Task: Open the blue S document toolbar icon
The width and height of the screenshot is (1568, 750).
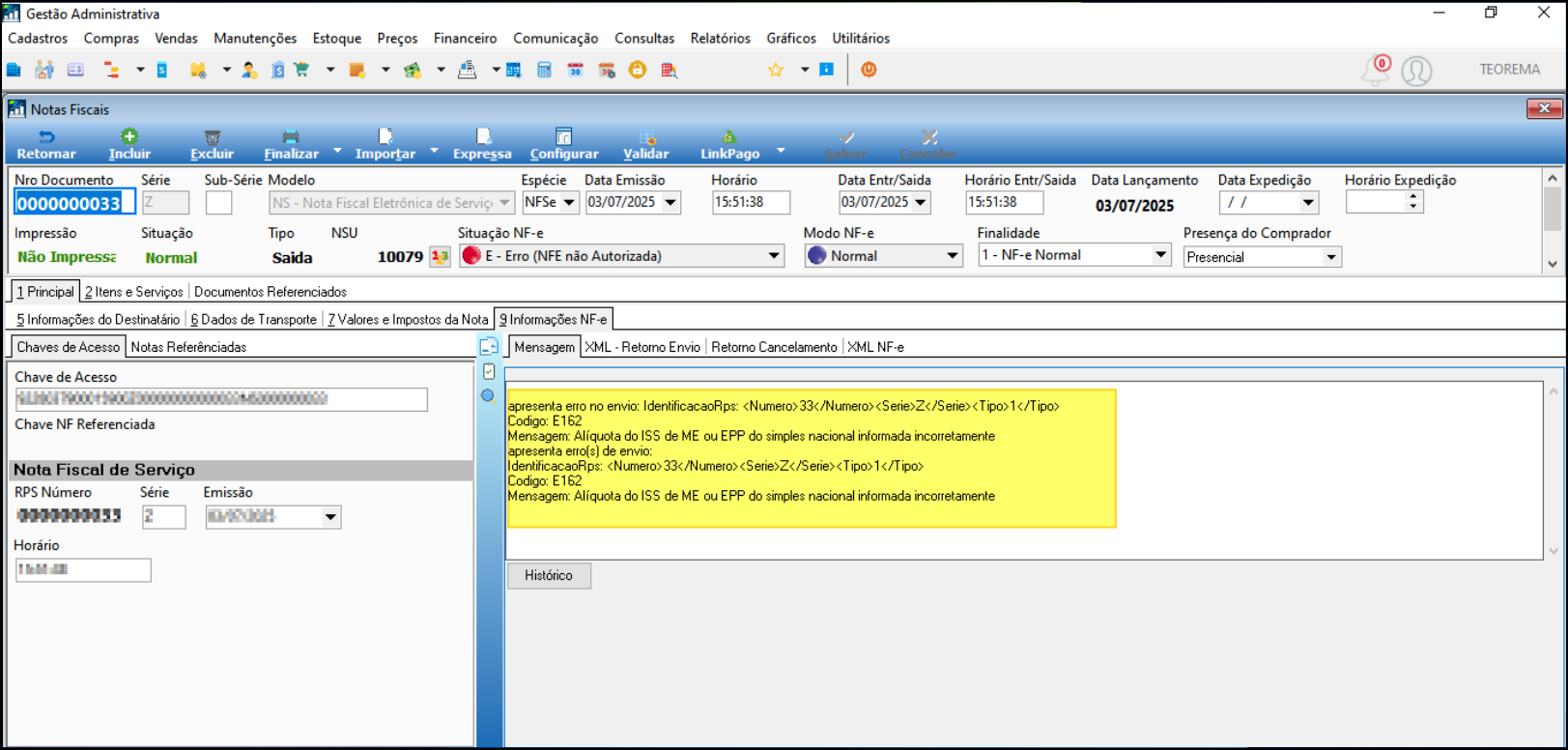Action: (162, 70)
